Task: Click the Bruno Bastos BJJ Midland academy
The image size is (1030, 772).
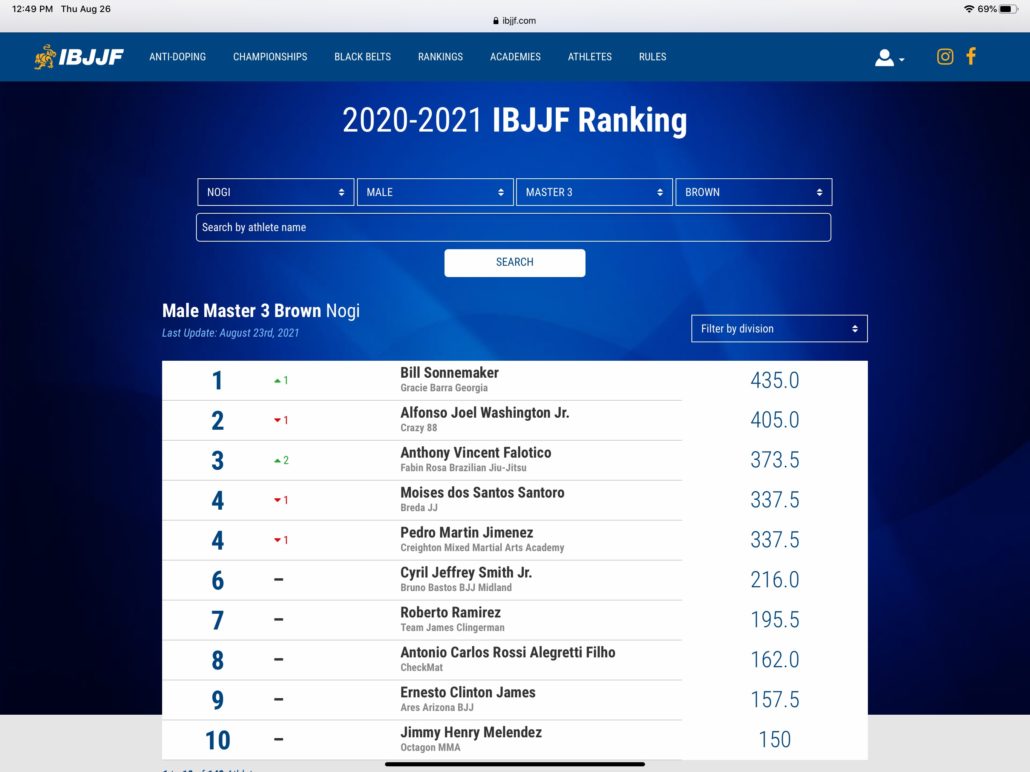Action: tap(456, 588)
